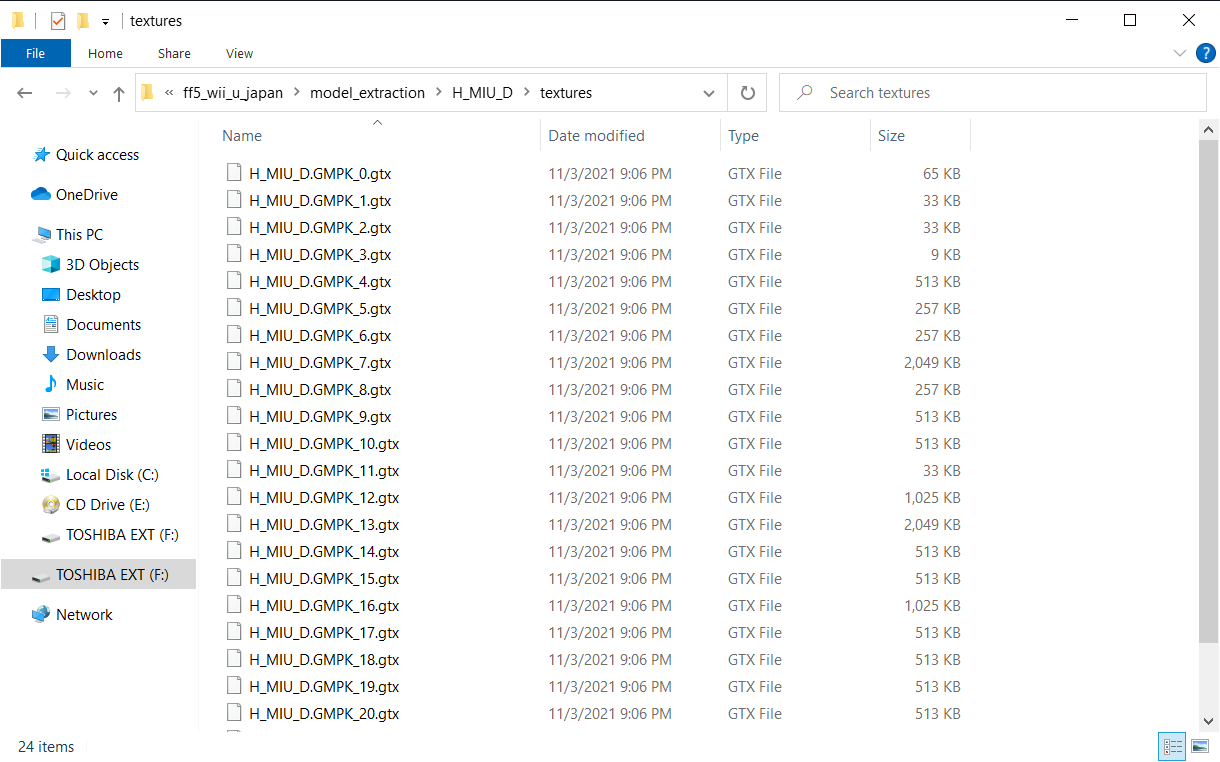Click GTX File type of GMPK_1 row
The height and width of the screenshot is (762, 1220).
(x=755, y=200)
